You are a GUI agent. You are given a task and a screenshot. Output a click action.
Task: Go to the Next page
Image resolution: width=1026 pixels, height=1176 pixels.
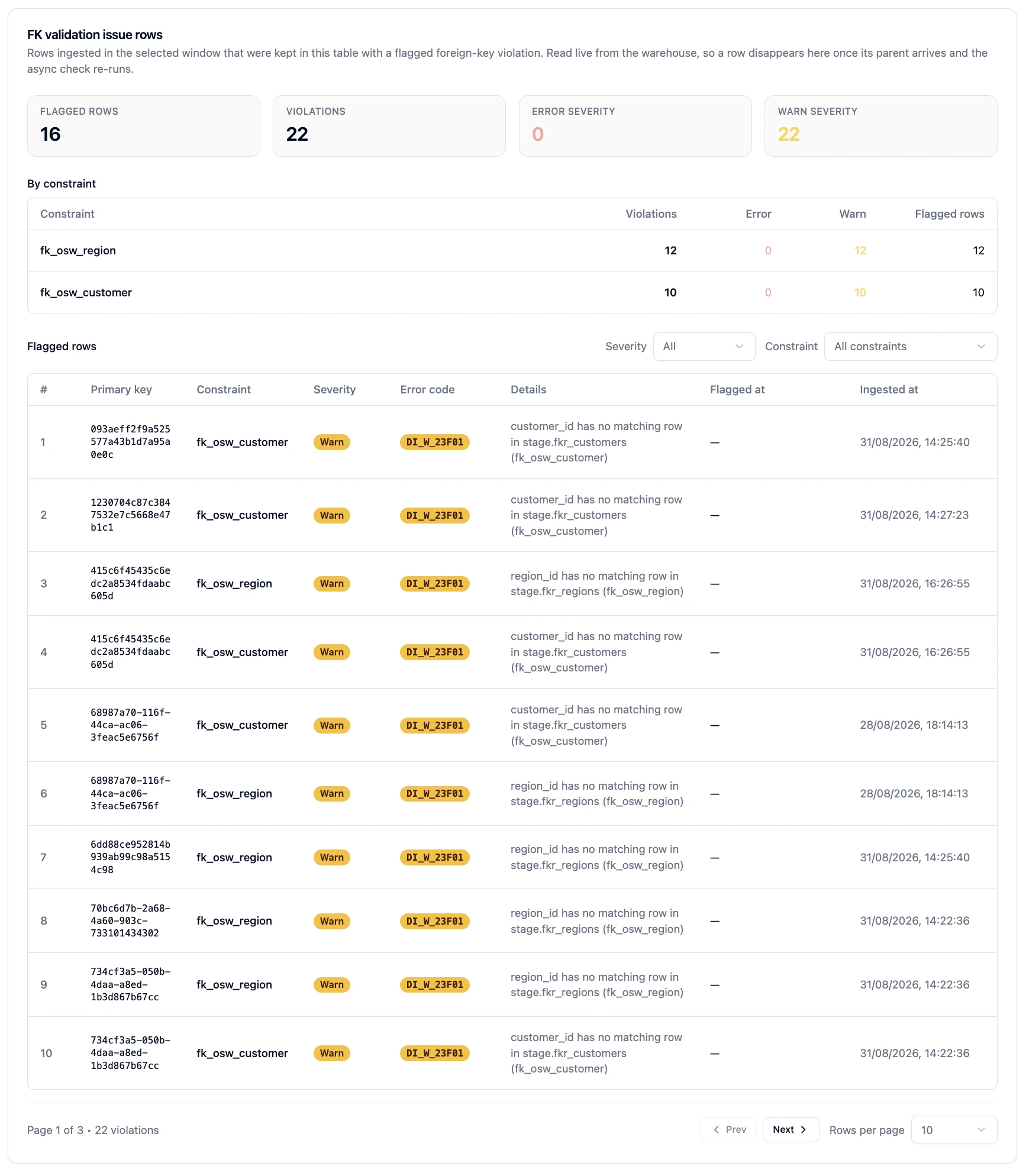click(x=791, y=1130)
